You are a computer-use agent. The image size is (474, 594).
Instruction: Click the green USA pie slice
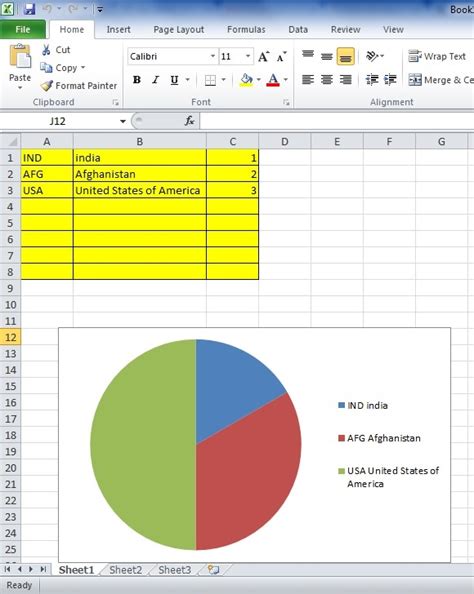144,445
